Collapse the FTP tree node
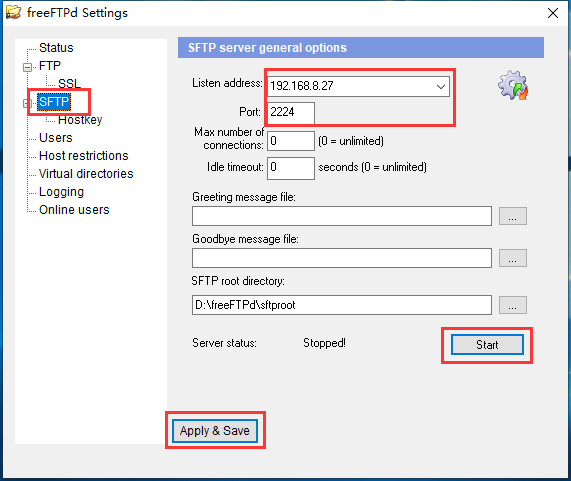 pos(27,67)
